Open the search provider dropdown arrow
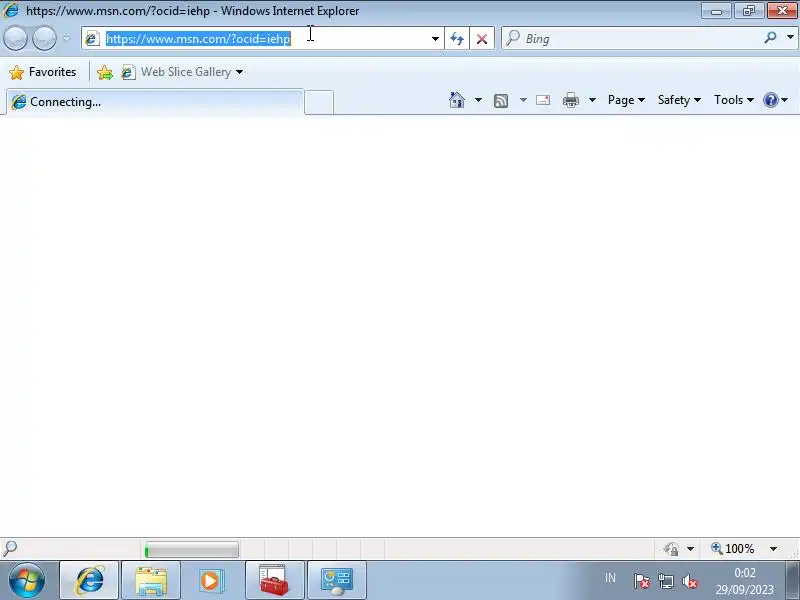Screen dimensions: 800x600 click(x=790, y=37)
